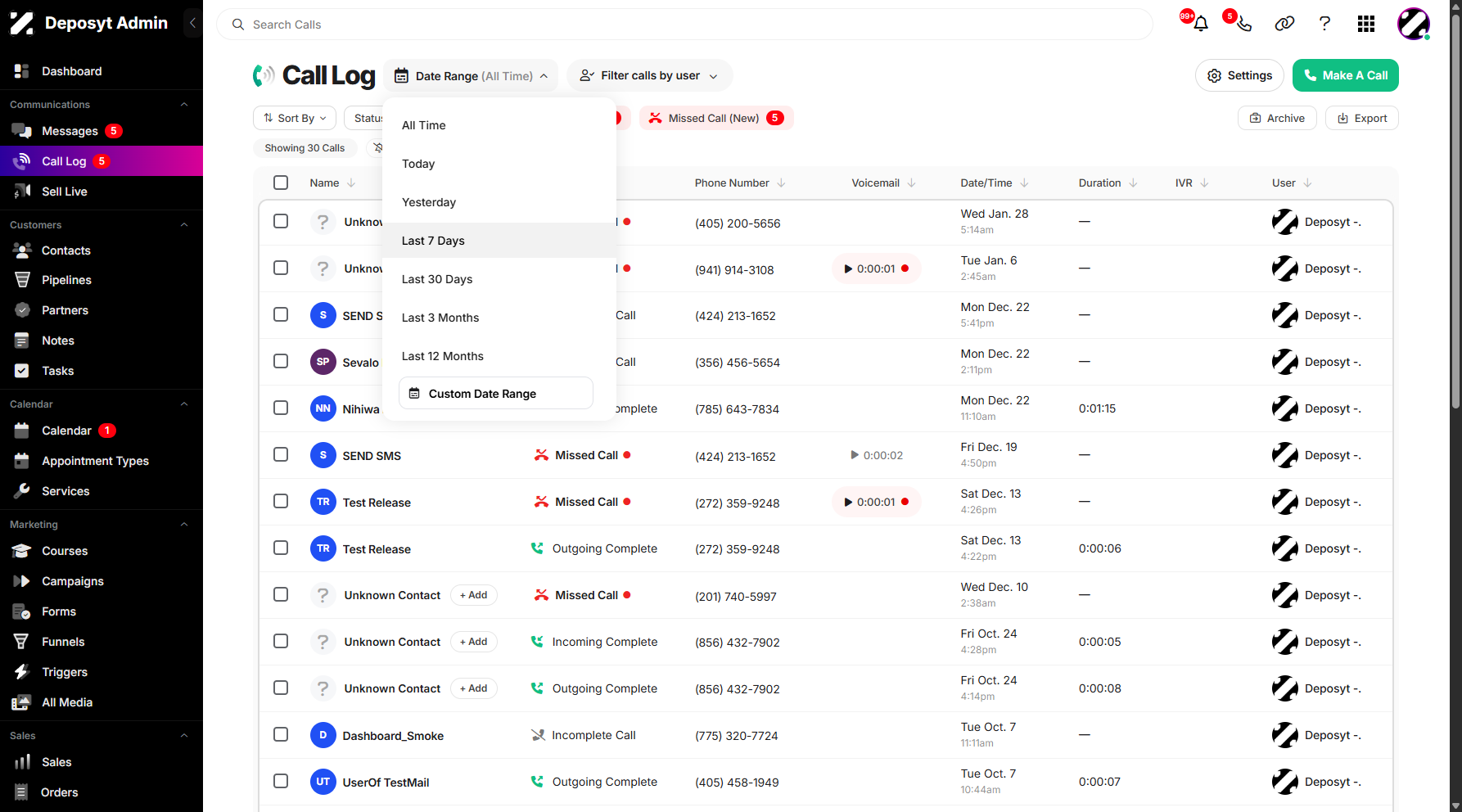Select Last 30 Days from date menu
This screenshot has width=1462, height=812.
click(x=499, y=279)
